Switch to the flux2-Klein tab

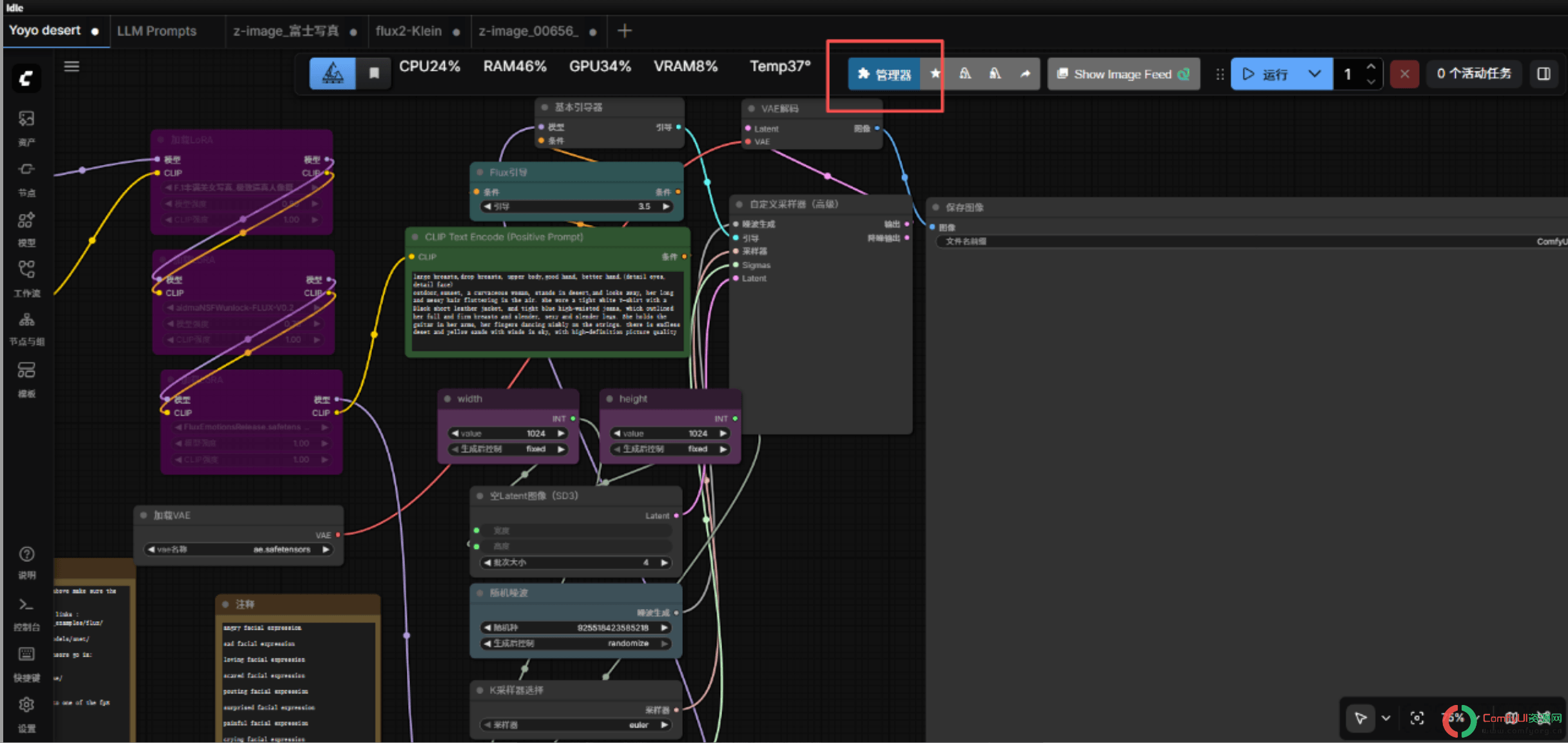(409, 31)
